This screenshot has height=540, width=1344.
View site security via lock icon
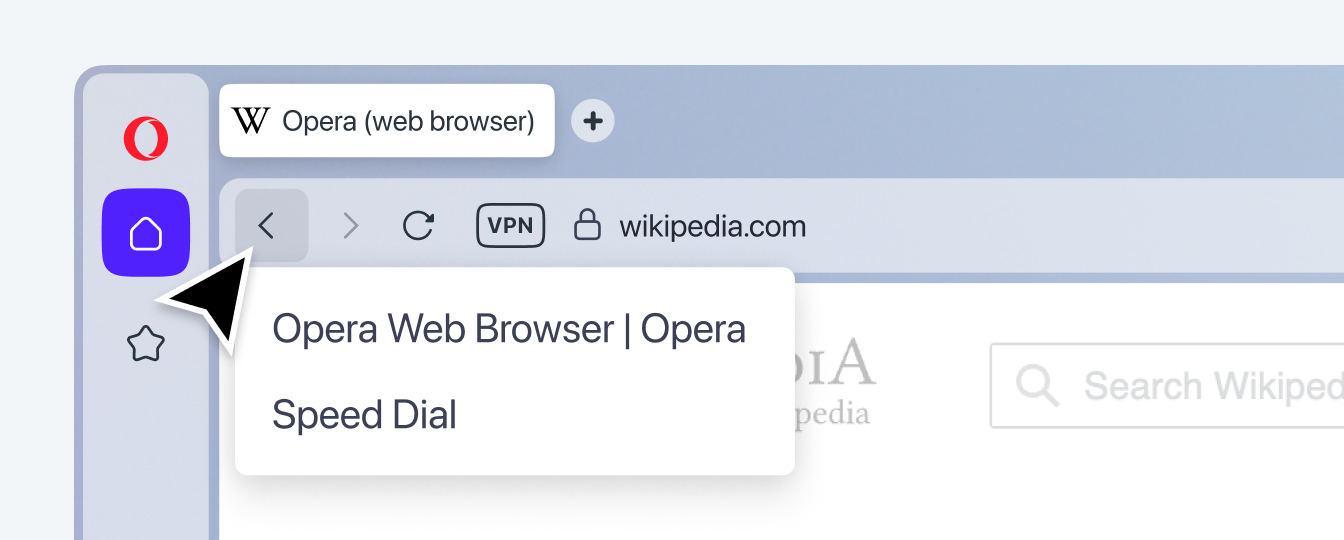pyautogui.click(x=587, y=225)
